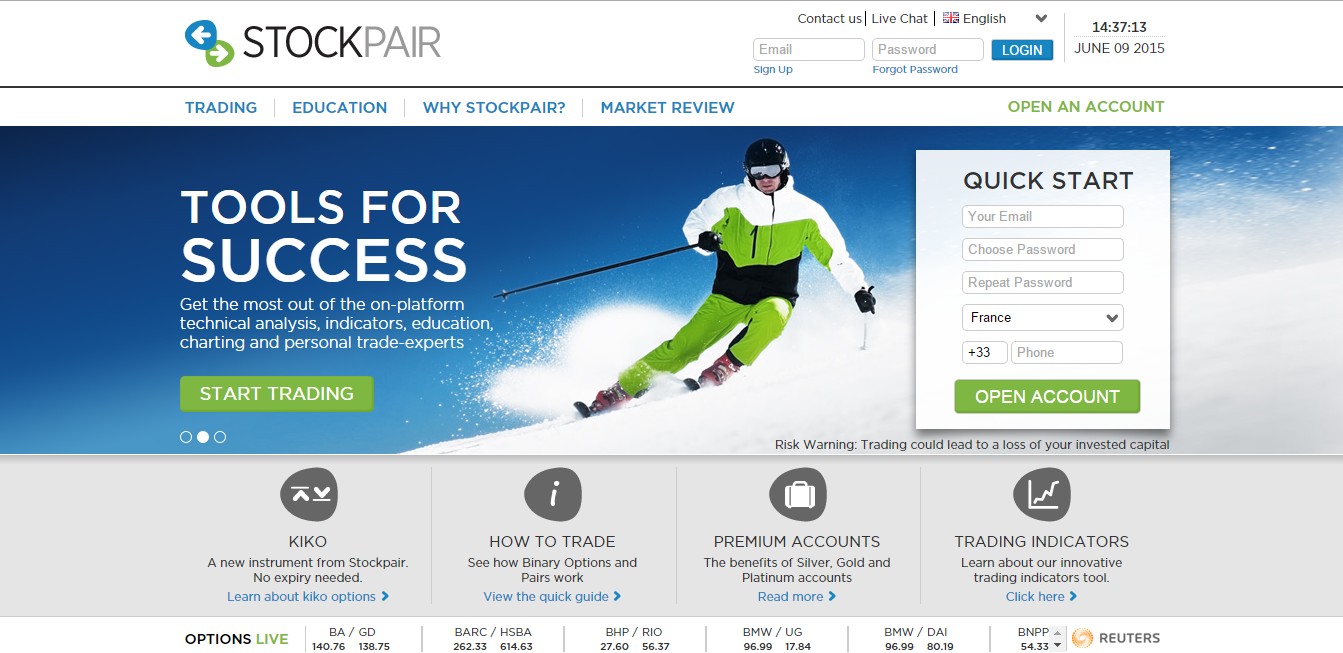Select the first carousel slide dot
This screenshot has width=1343, height=653.
coord(186,437)
